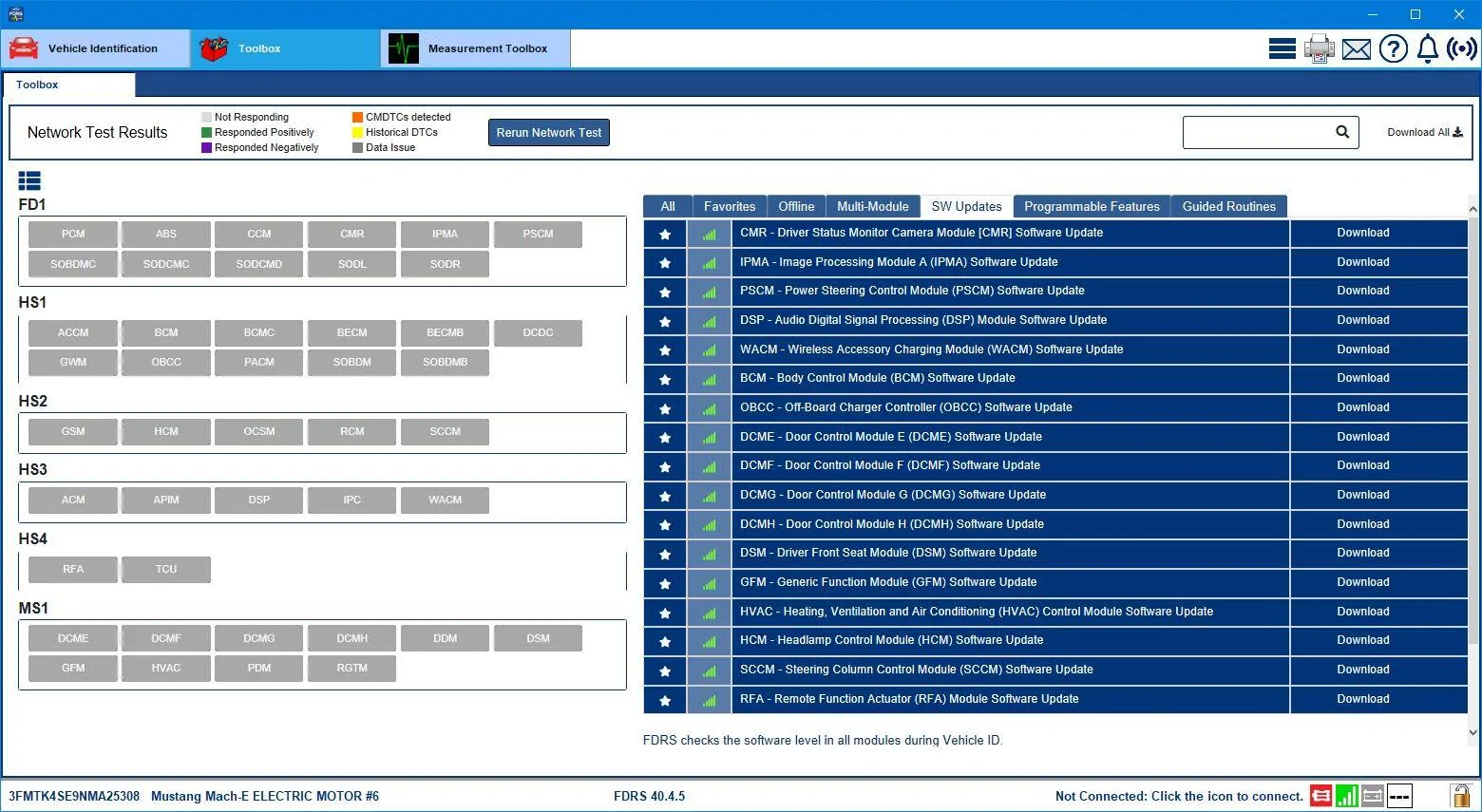1482x812 pixels.
Task: Click Download All
Action: click(x=1425, y=132)
